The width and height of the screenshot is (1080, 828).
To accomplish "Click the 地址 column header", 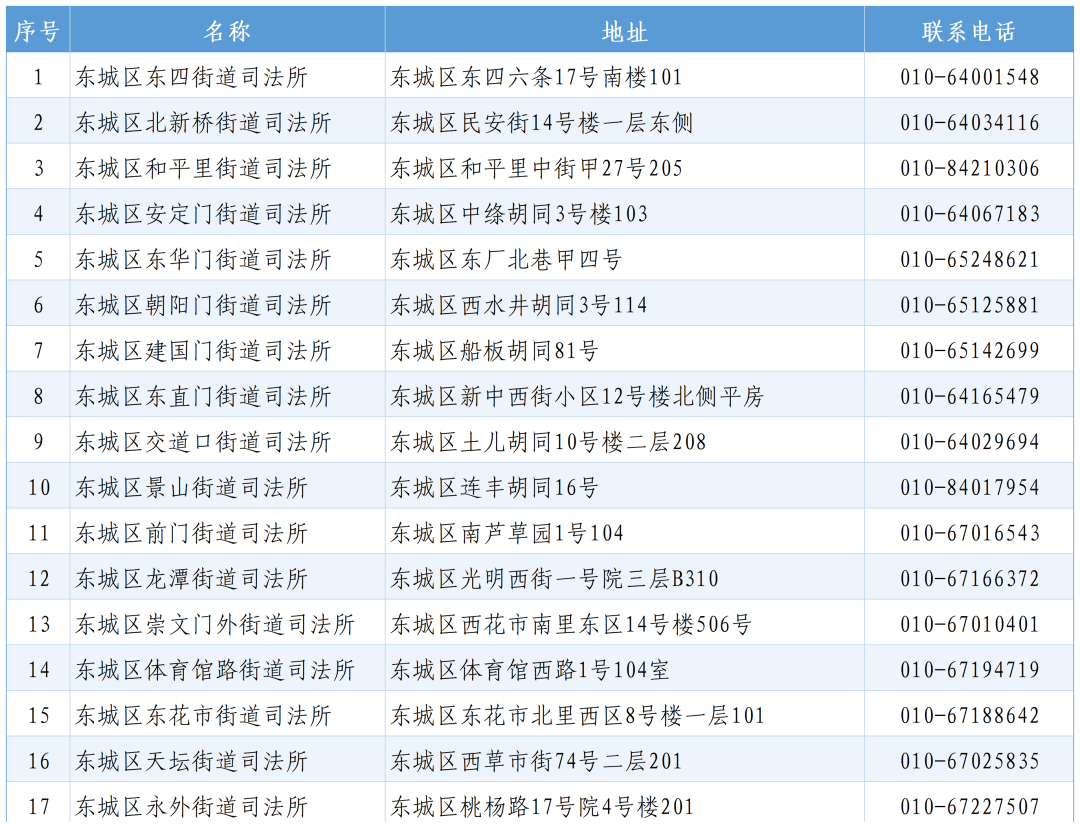I will coord(624,32).
